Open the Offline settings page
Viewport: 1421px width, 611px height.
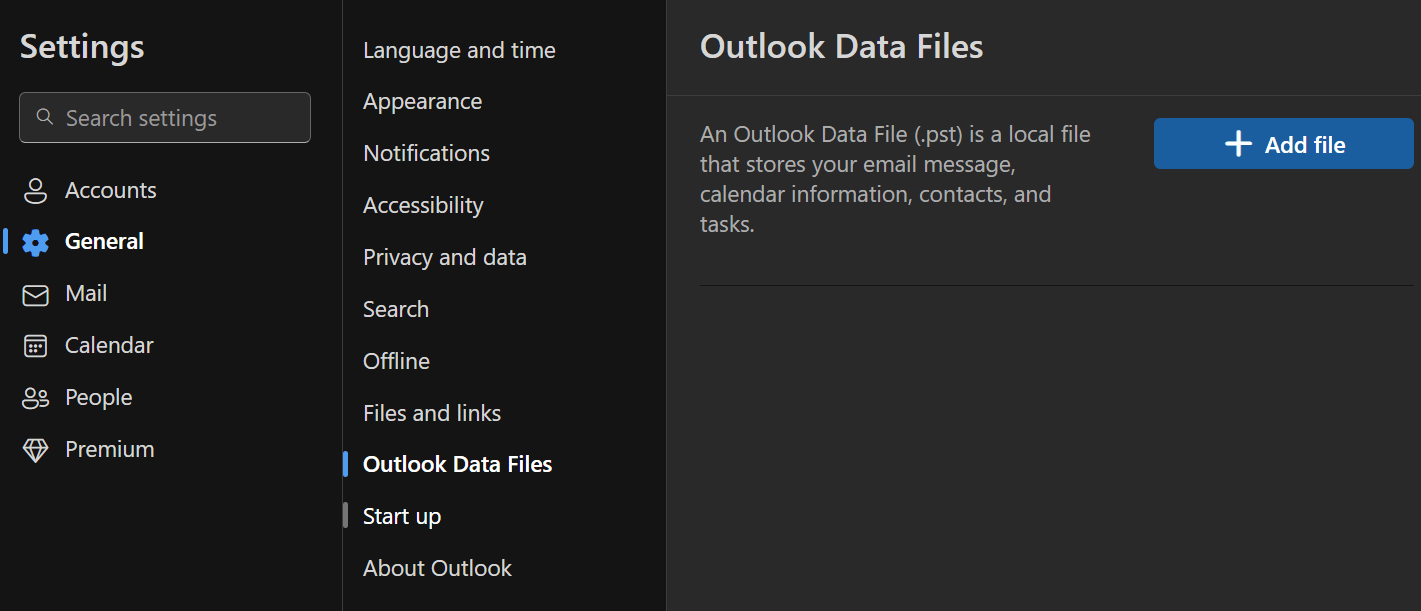(x=396, y=361)
